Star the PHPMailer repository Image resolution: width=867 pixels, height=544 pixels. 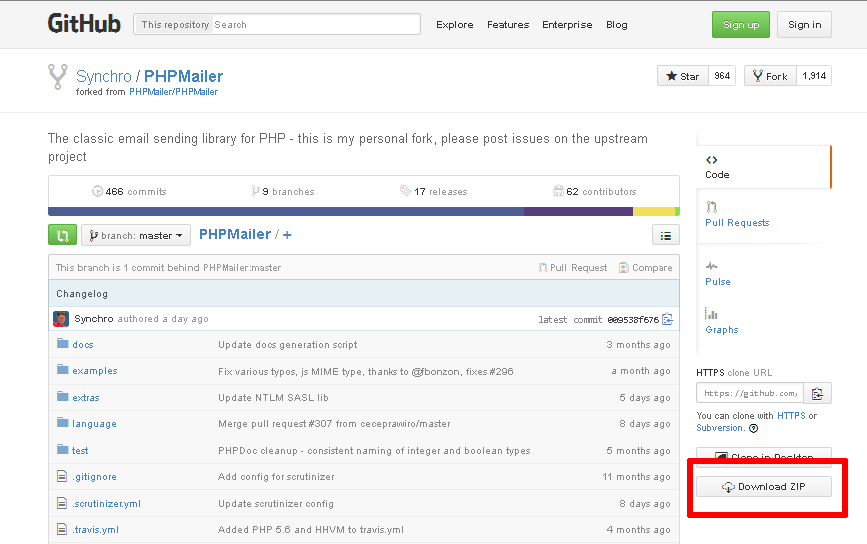pos(682,76)
